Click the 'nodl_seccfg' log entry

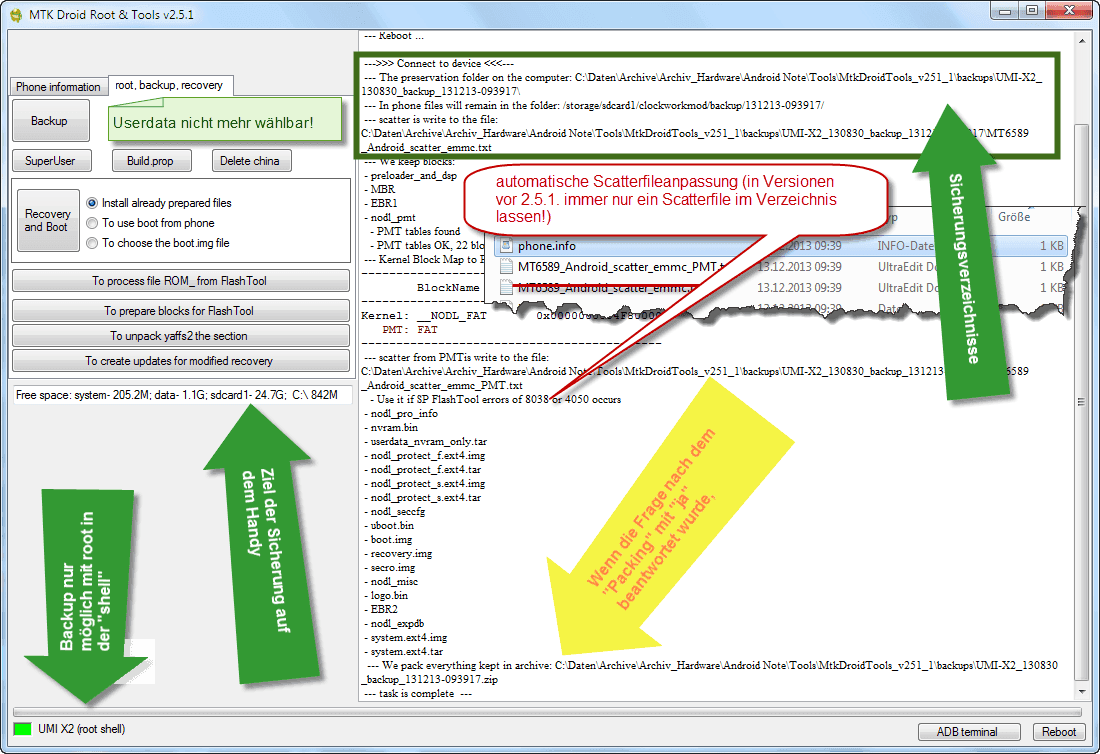click(395, 512)
